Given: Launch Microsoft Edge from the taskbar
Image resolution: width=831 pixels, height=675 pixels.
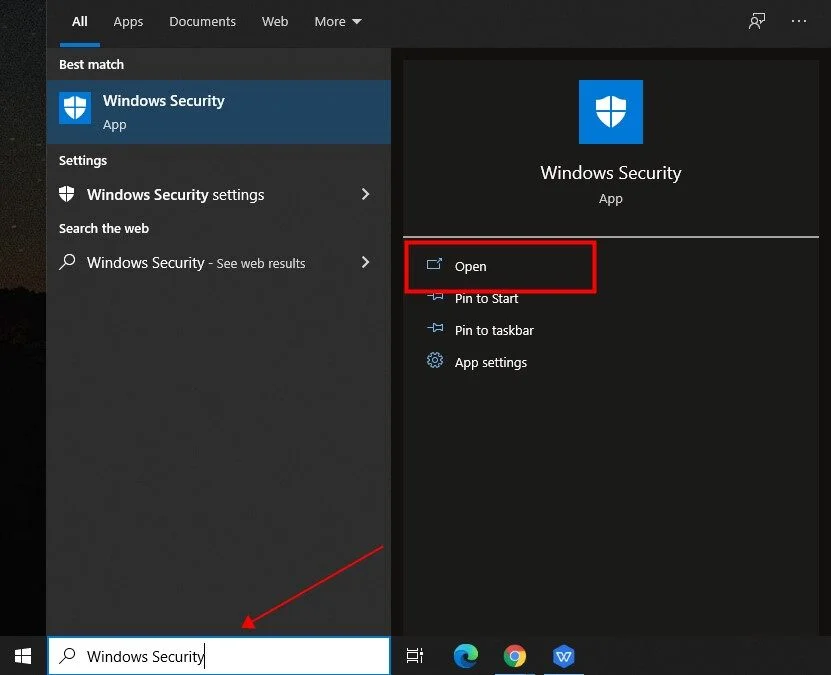Looking at the screenshot, I should pos(466,656).
